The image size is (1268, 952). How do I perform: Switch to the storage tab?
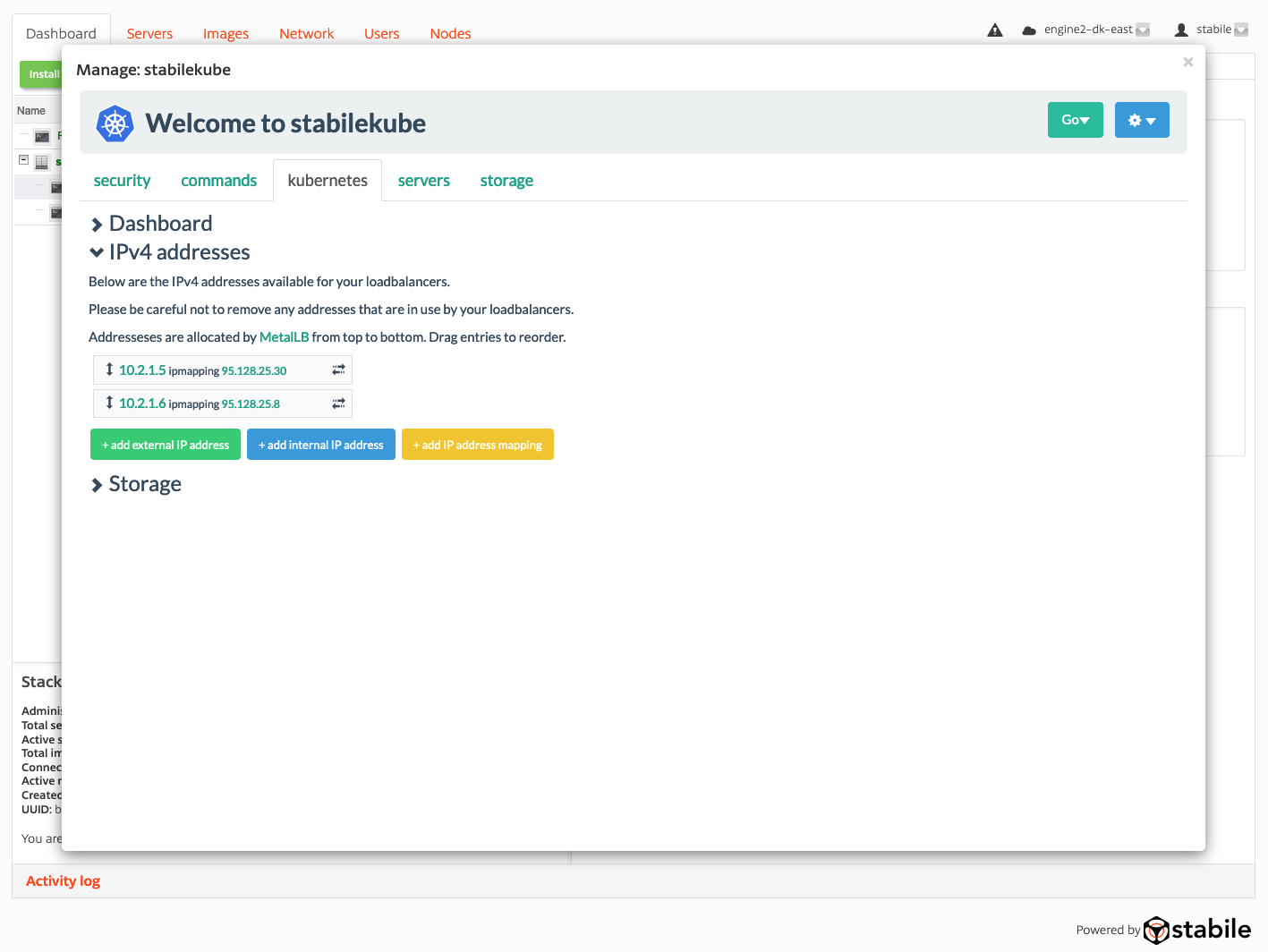[506, 181]
